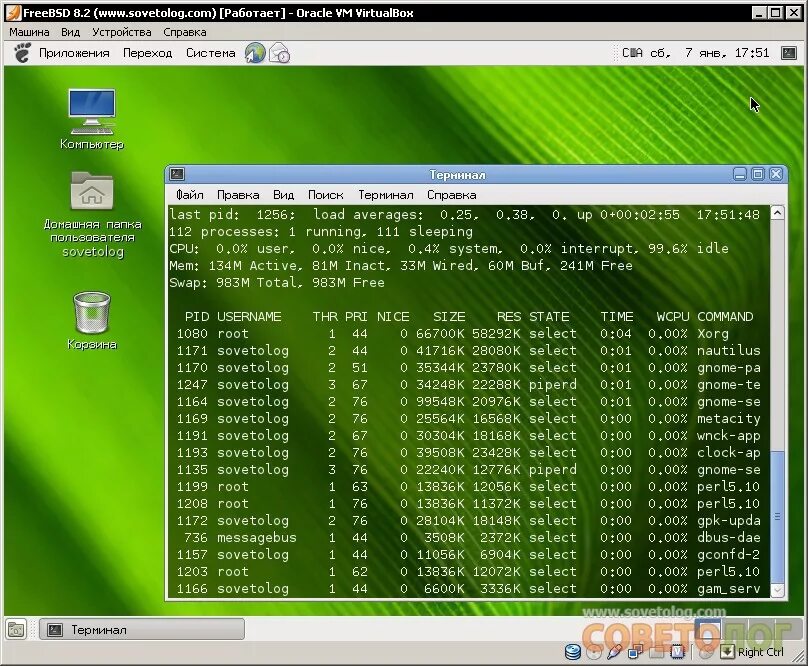Click terminal scrollbar up arrow
The width and height of the screenshot is (808, 666).
778,212
